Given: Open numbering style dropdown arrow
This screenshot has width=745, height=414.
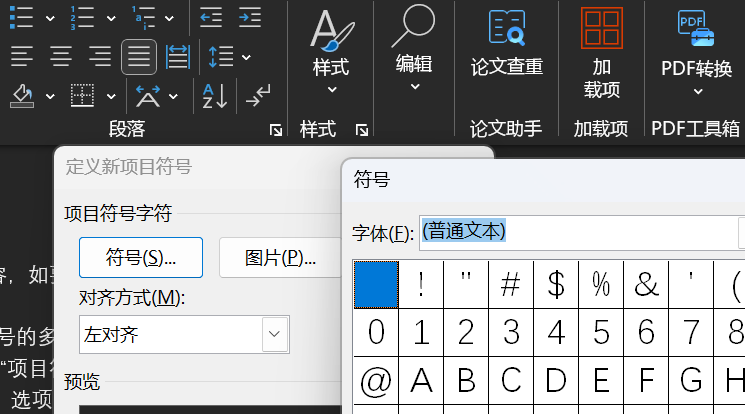Looking at the screenshot, I should click(x=111, y=19).
